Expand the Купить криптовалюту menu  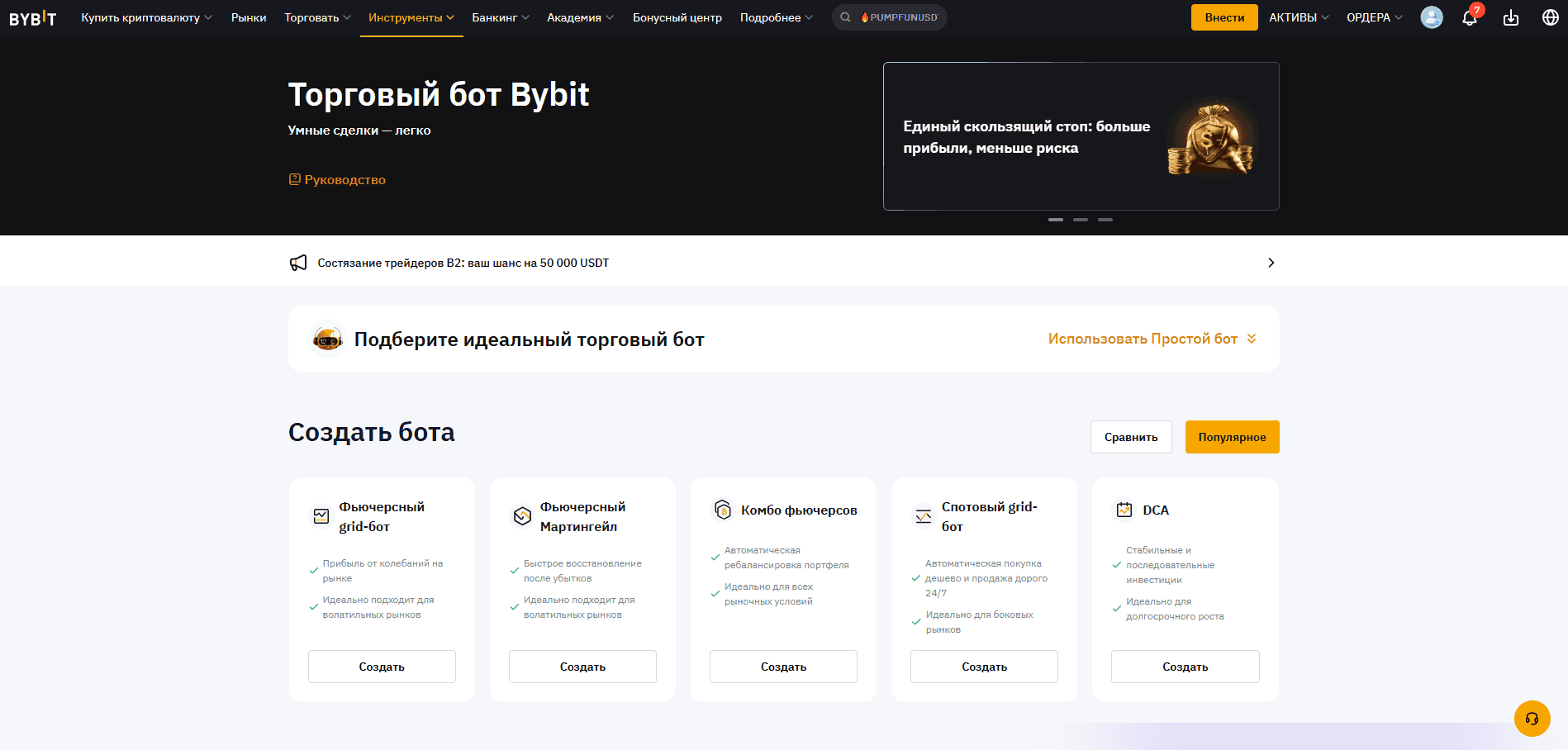(x=146, y=17)
